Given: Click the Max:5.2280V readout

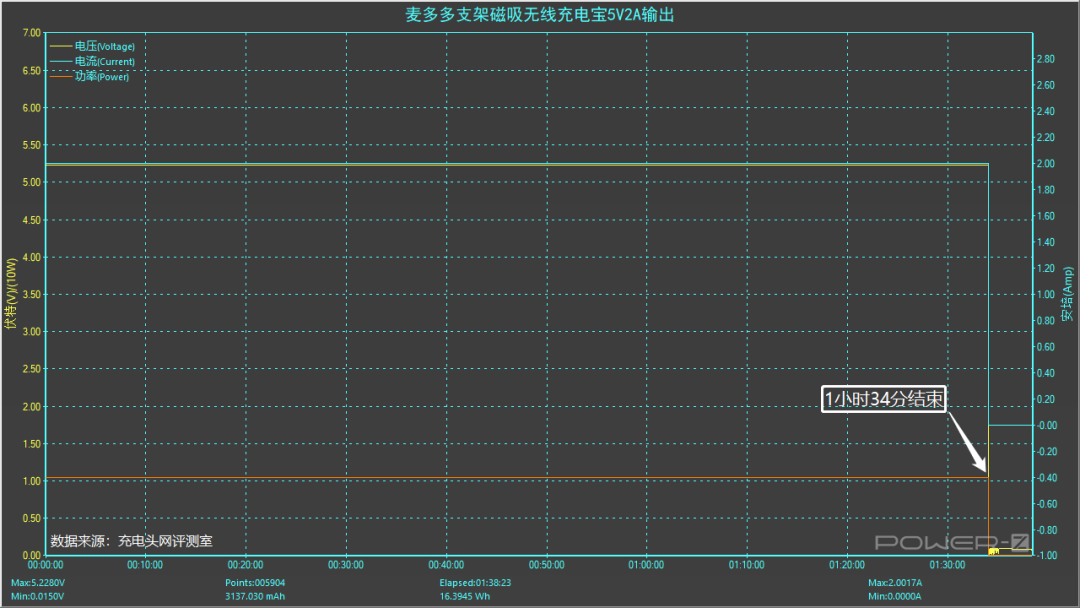Looking at the screenshot, I should pos(38,583).
